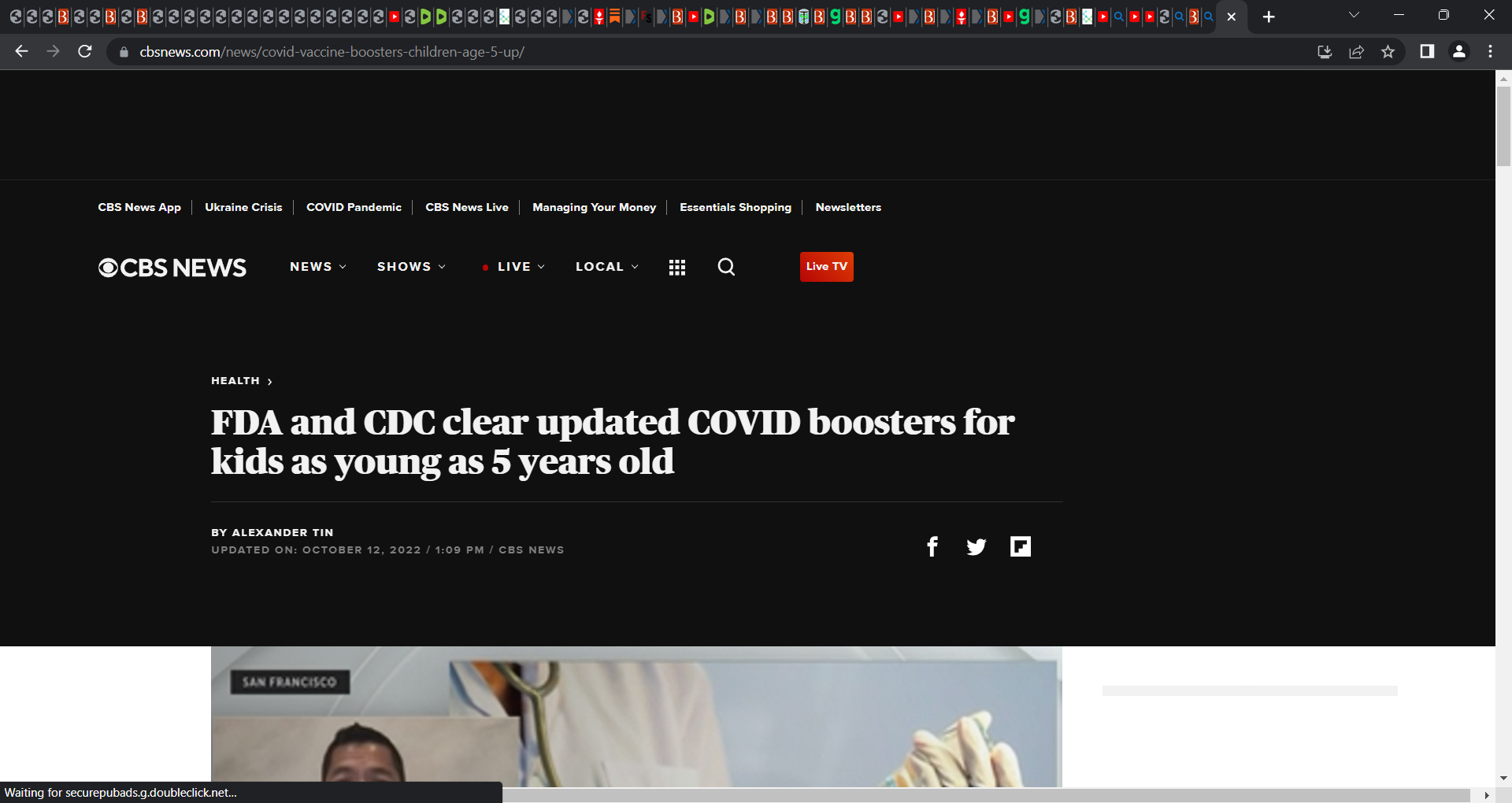Open the Ukraine Crisis link
This screenshot has height=803, width=1512.
click(243, 207)
